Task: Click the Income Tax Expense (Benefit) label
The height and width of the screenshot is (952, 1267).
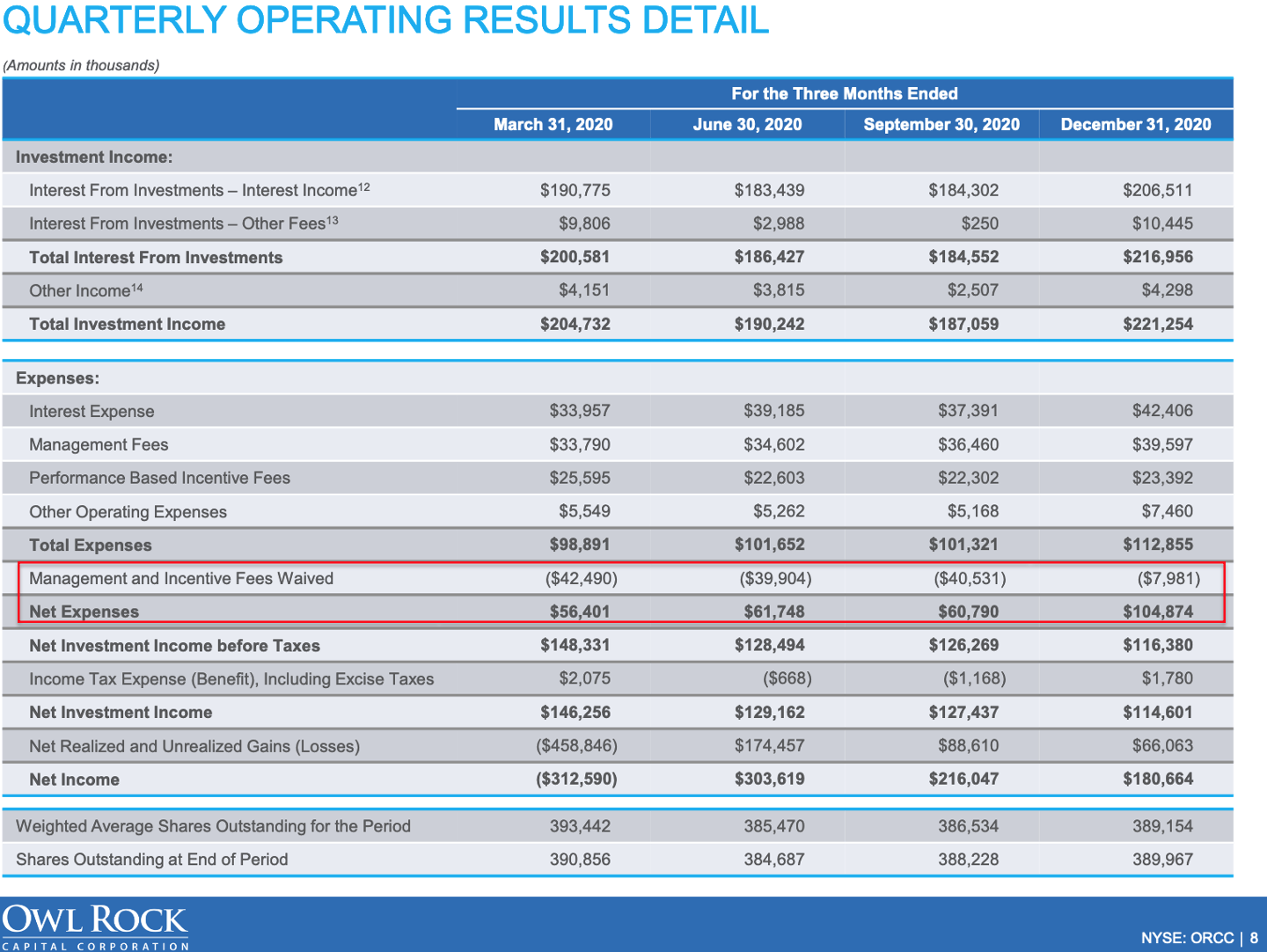Action: 231,678
